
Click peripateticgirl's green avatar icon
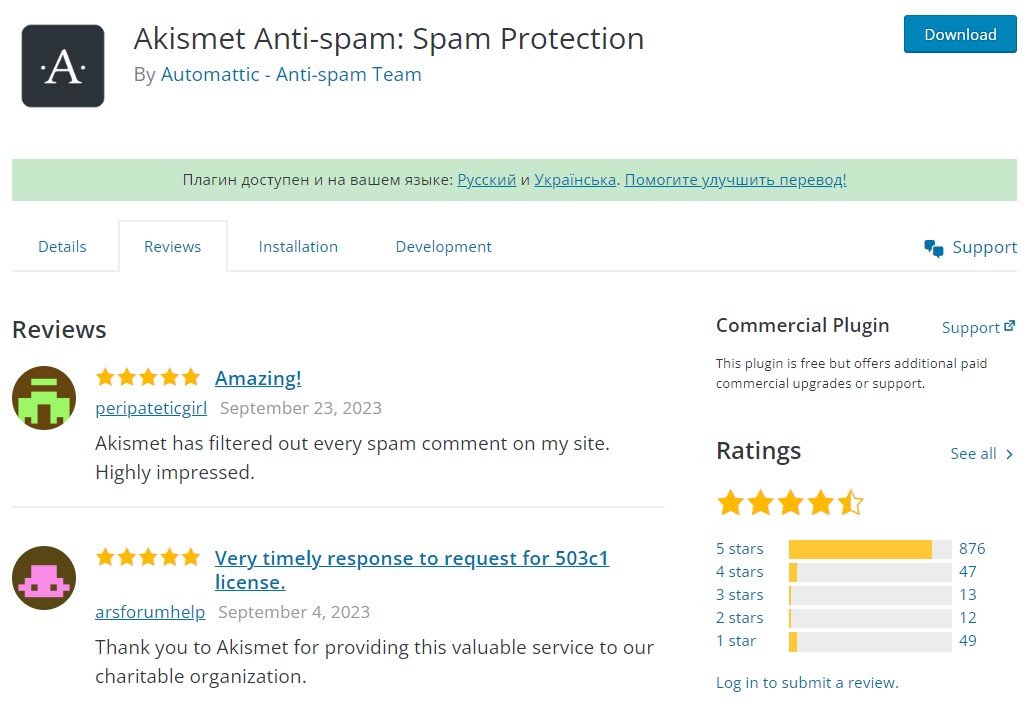44,398
